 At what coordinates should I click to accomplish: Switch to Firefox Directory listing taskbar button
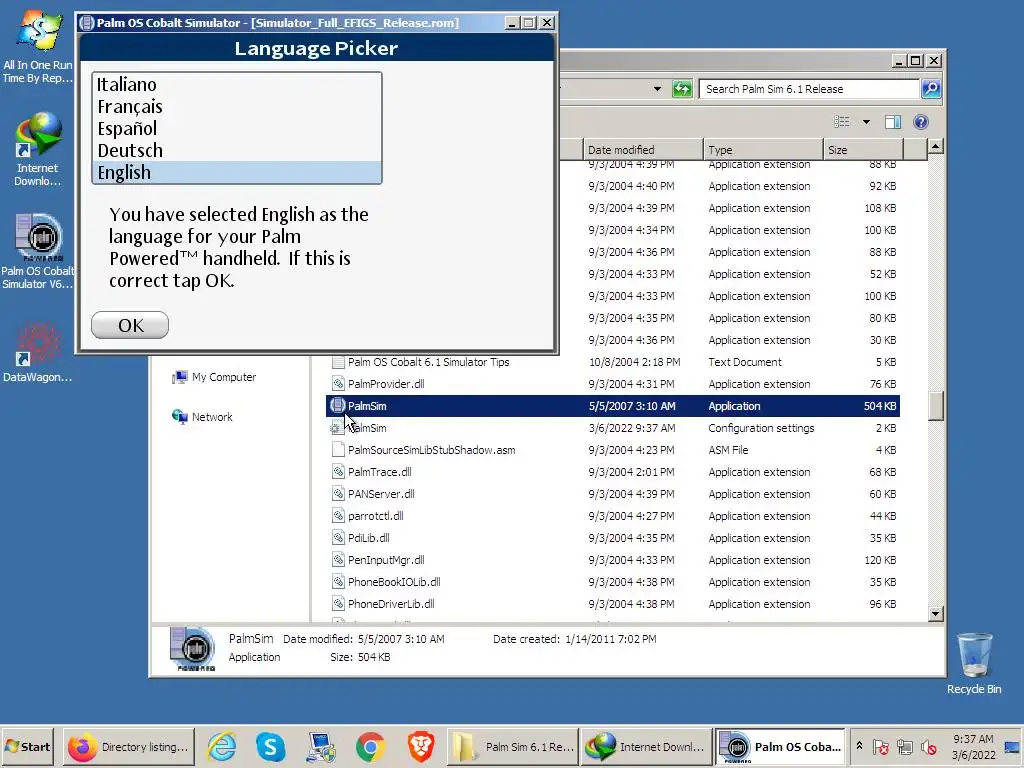click(129, 746)
